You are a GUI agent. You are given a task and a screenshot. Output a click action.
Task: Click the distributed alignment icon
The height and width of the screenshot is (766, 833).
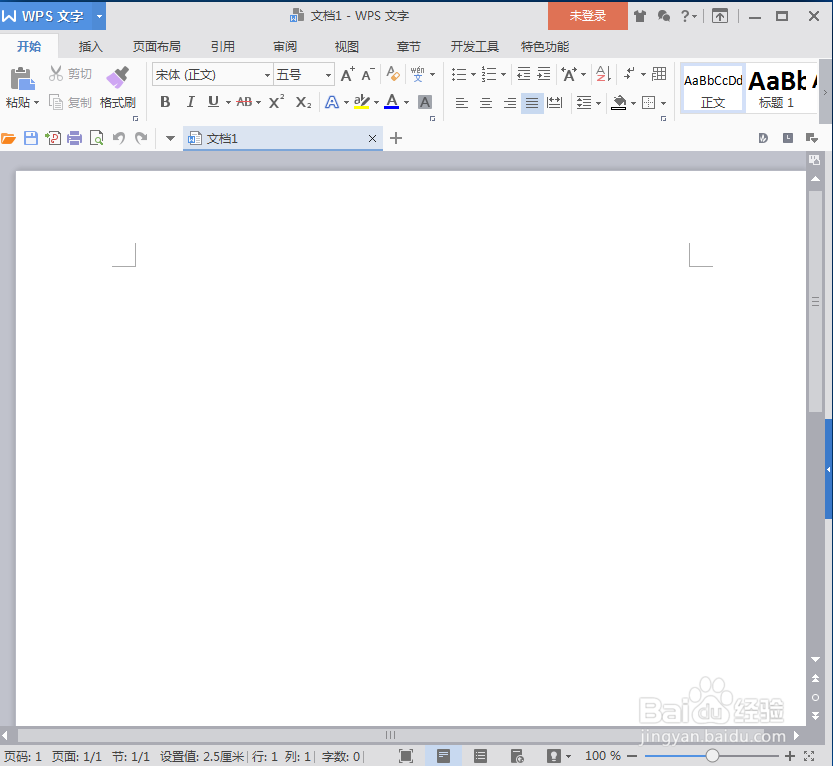(x=555, y=102)
